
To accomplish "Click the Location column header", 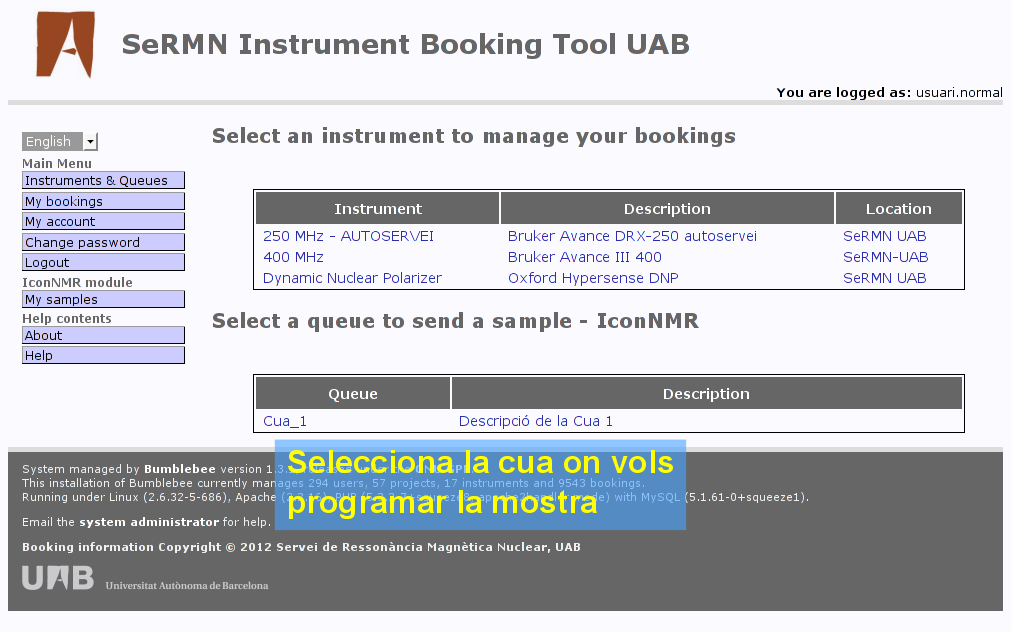I will point(898,208).
